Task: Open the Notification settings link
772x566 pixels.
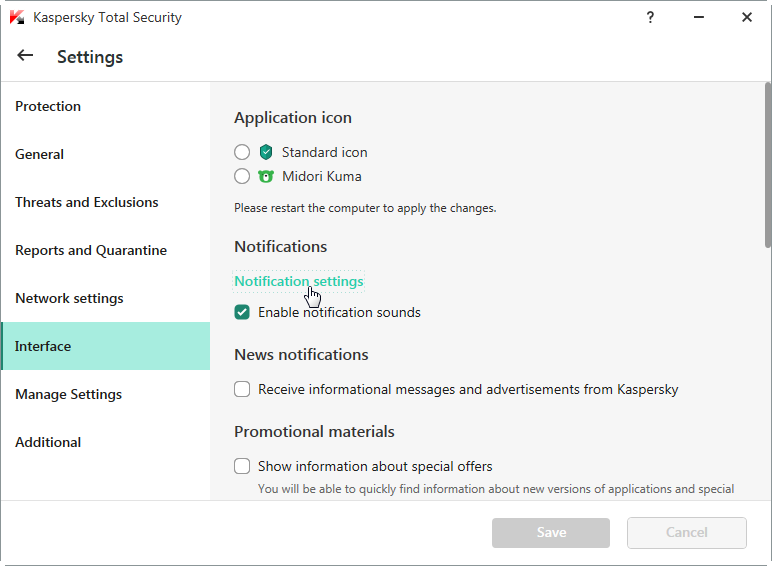Action: tap(298, 282)
